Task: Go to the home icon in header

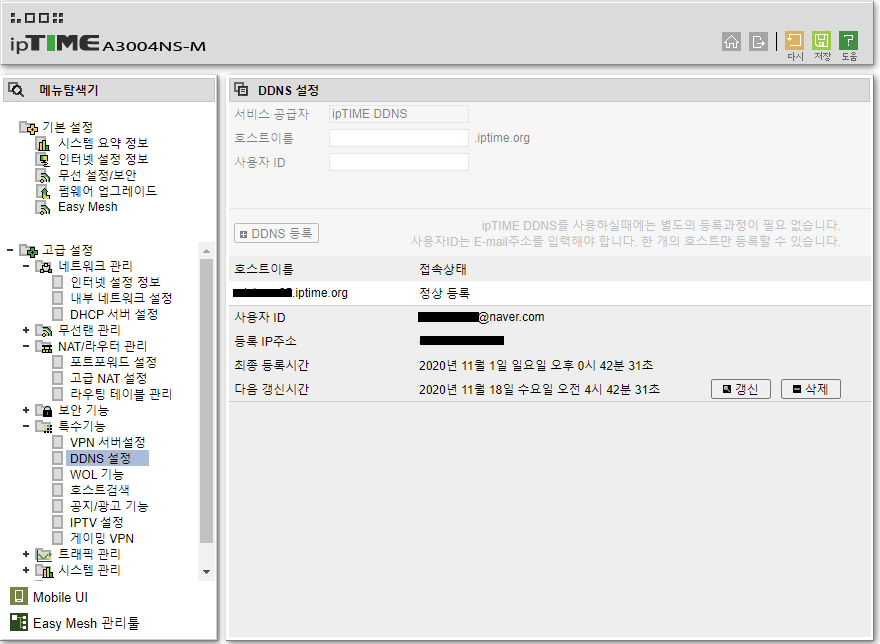Action: (731, 42)
